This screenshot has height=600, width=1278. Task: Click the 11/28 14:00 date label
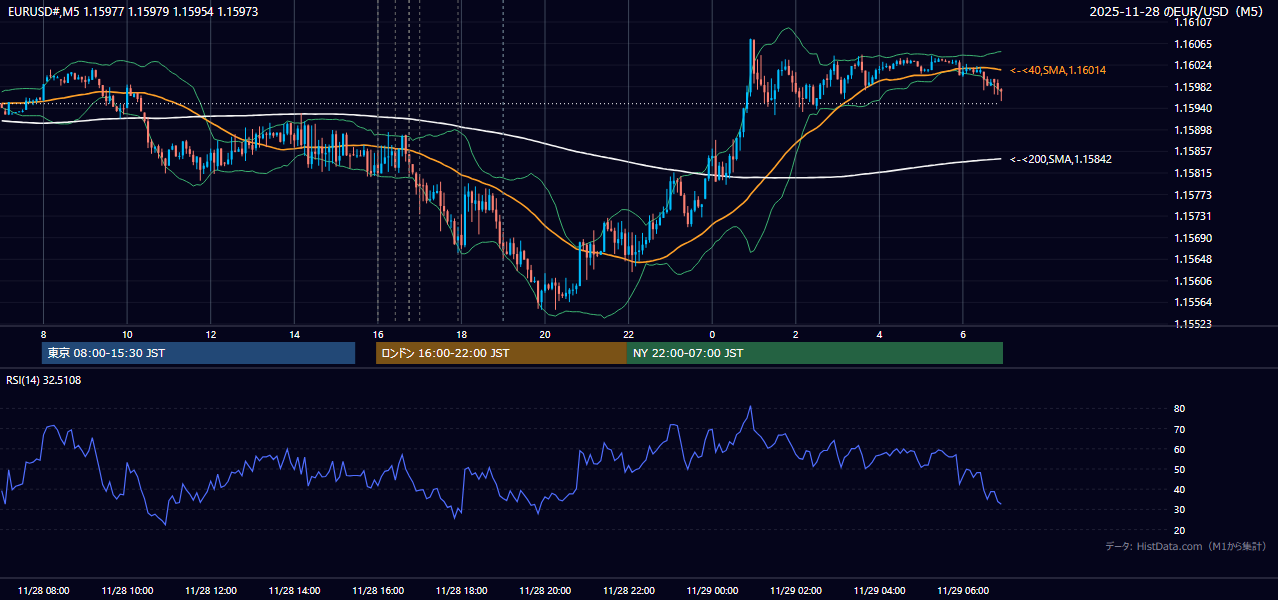click(294, 591)
